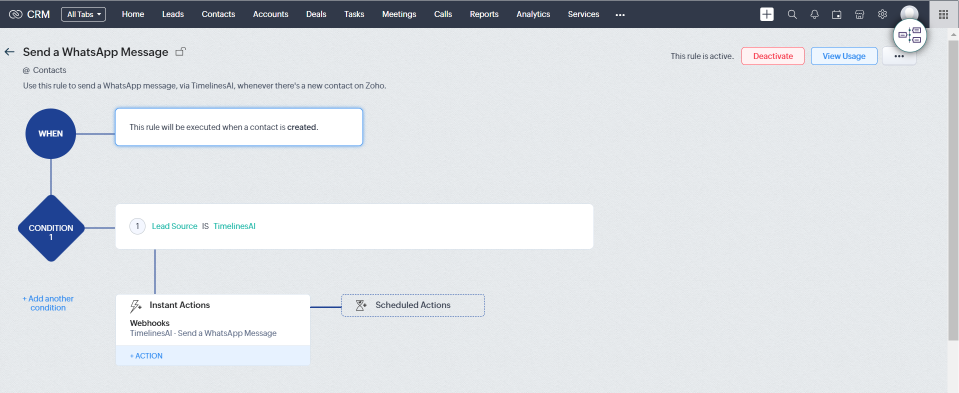Click the Instant Actions lightning icon

(x=136, y=306)
